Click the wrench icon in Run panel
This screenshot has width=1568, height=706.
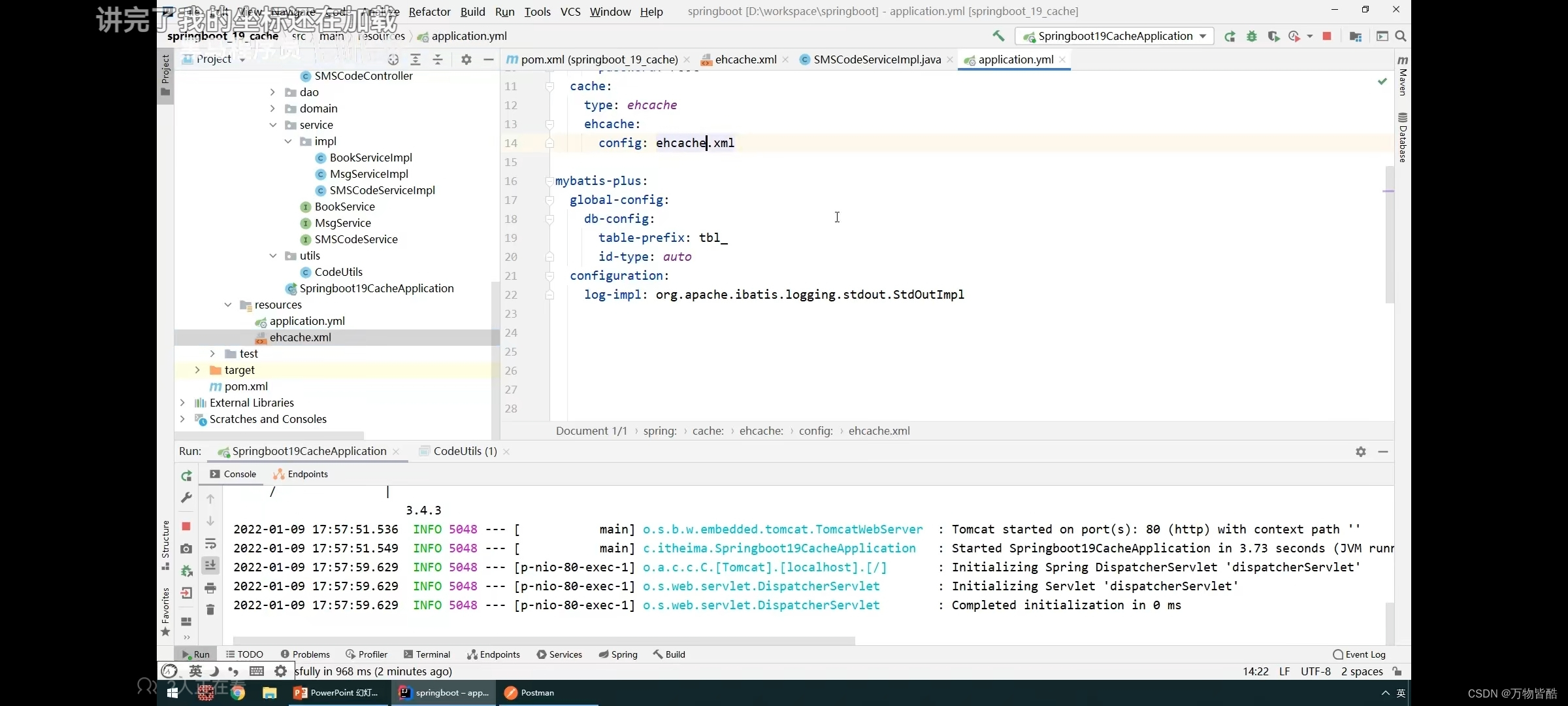(x=187, y=498)
